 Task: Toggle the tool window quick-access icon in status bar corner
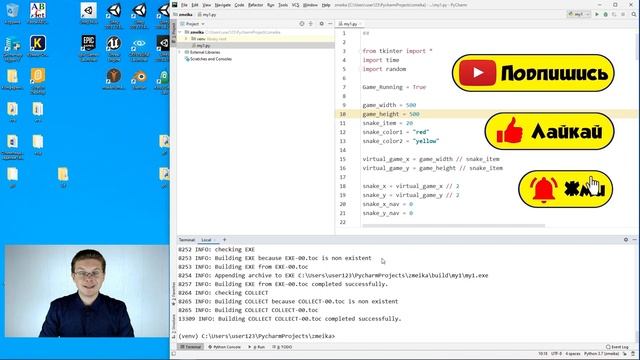[173, 354]
